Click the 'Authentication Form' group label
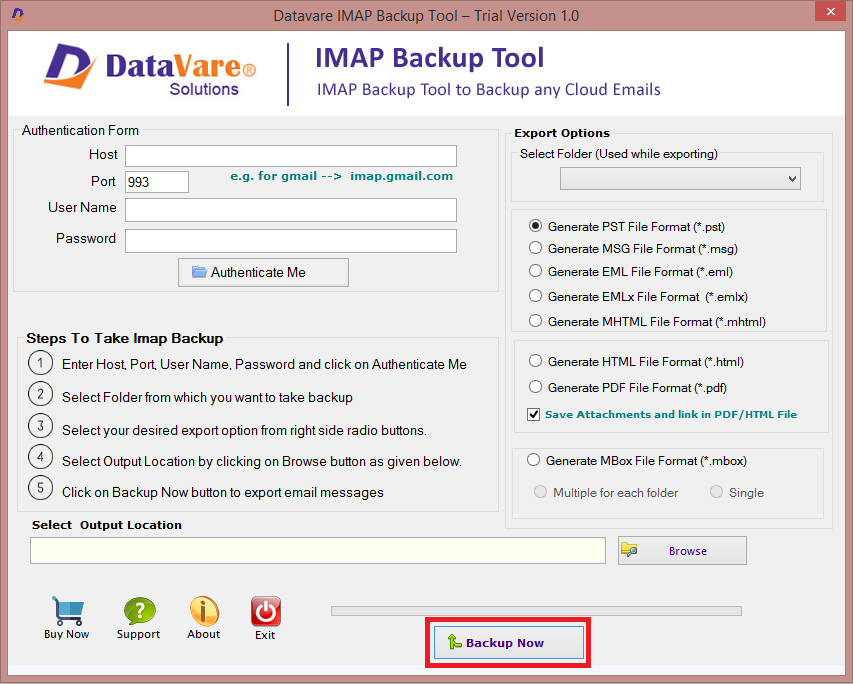Image resolution: width=853 pixels, height=684 pixels. click(x=80, y=131)
